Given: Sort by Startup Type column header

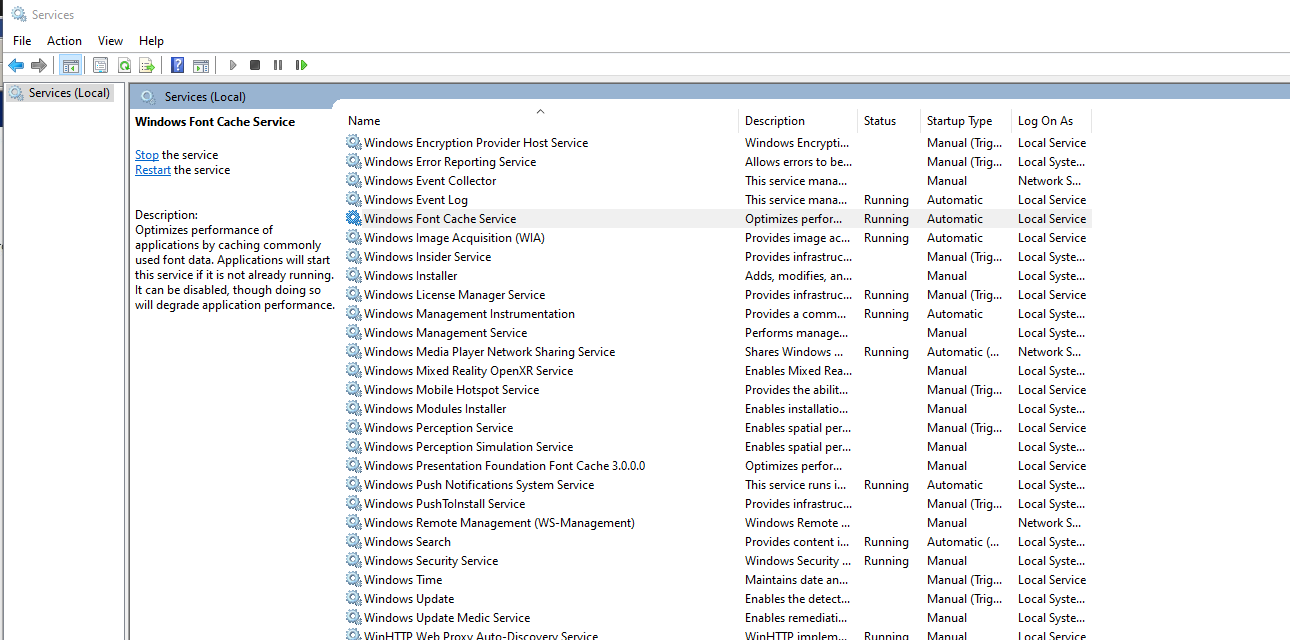Looking at the screenshot, I should (966, 121).
